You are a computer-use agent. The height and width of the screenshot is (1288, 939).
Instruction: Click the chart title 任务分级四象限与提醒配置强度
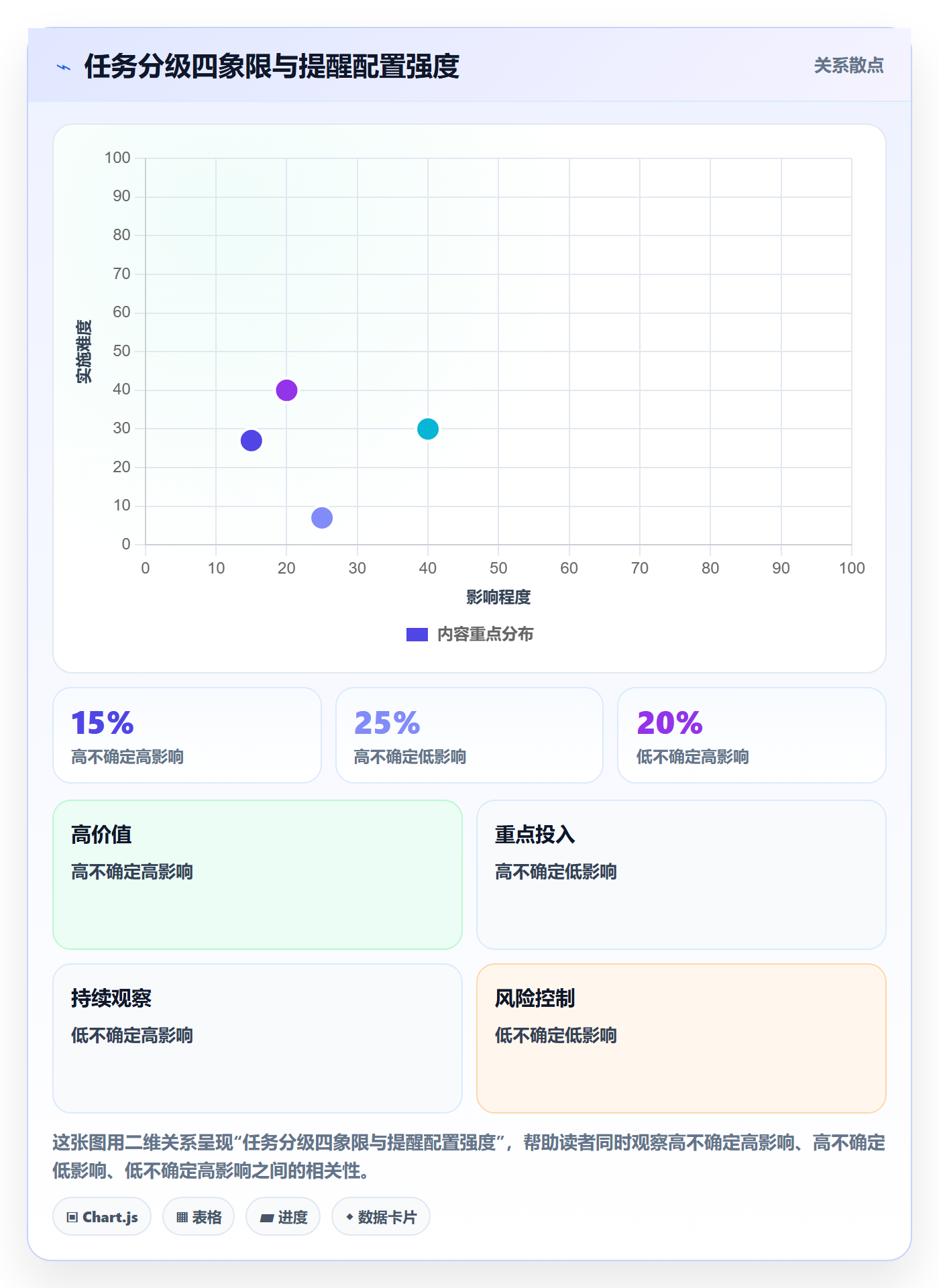point(272,66)
